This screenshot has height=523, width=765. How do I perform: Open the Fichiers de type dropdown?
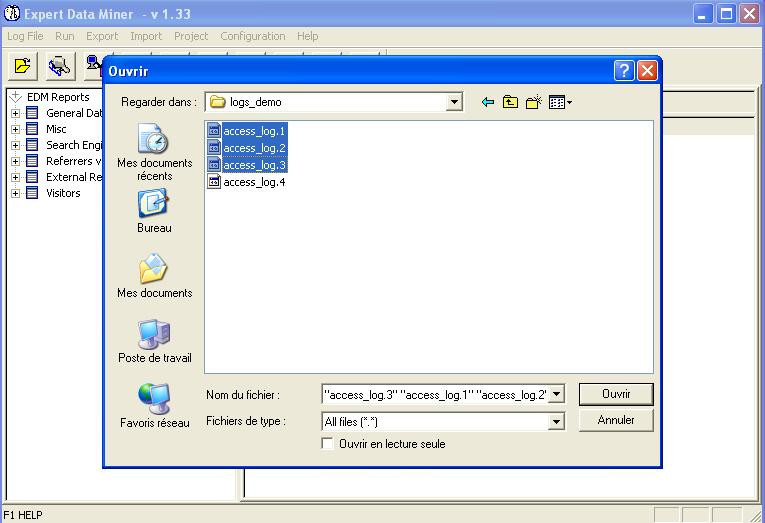click(556, 422)
